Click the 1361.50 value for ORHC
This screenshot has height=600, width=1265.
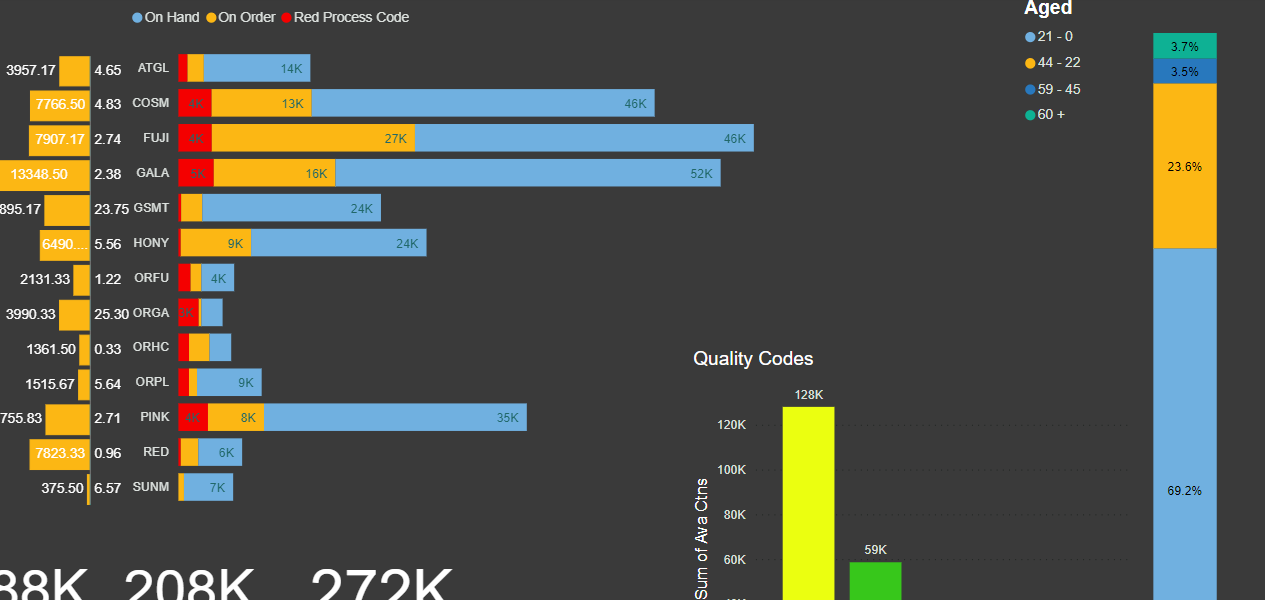tap(52, 349)
